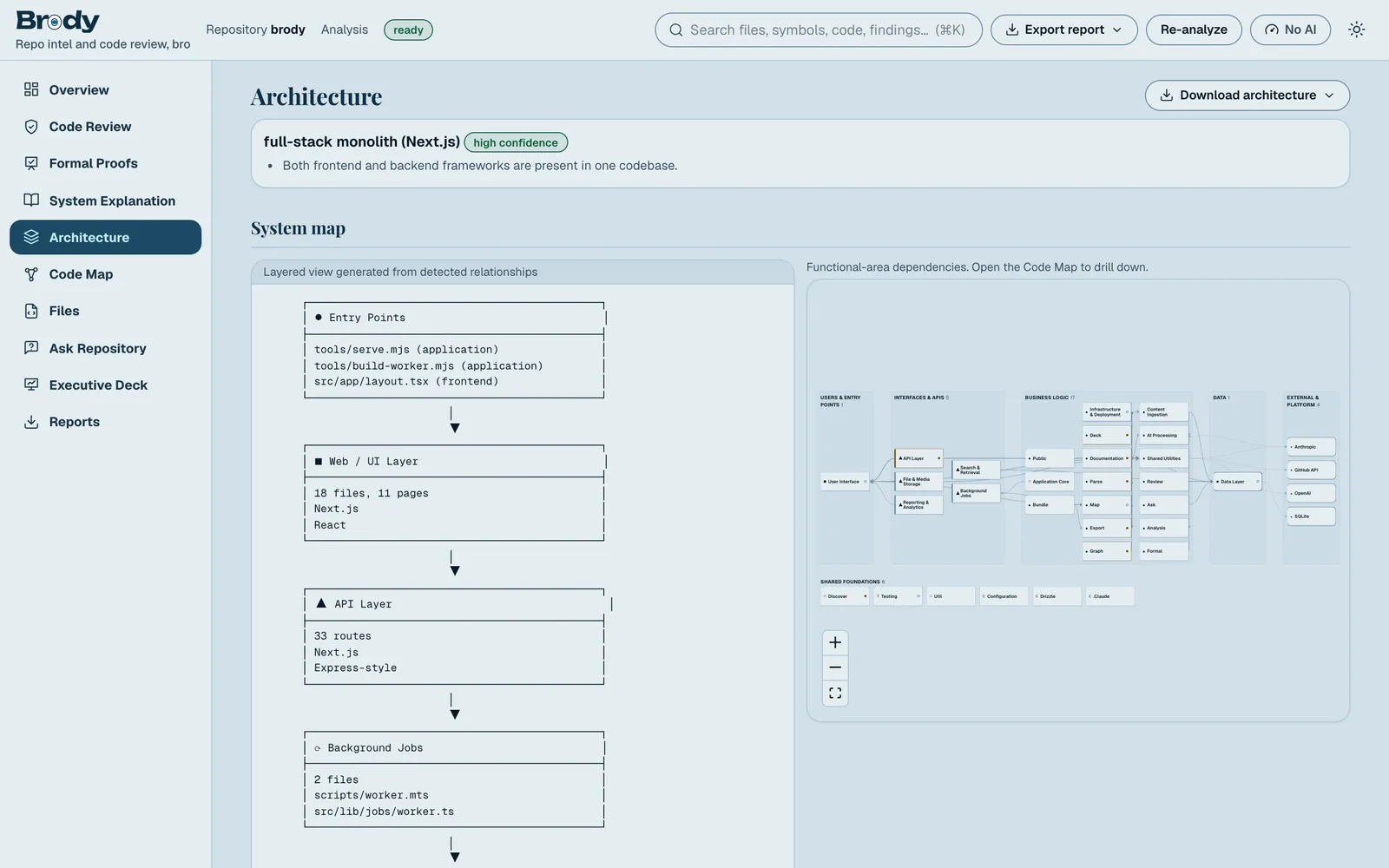
Task: Click the Shared Utilities graph node
Action: [x=1164, y=458]
